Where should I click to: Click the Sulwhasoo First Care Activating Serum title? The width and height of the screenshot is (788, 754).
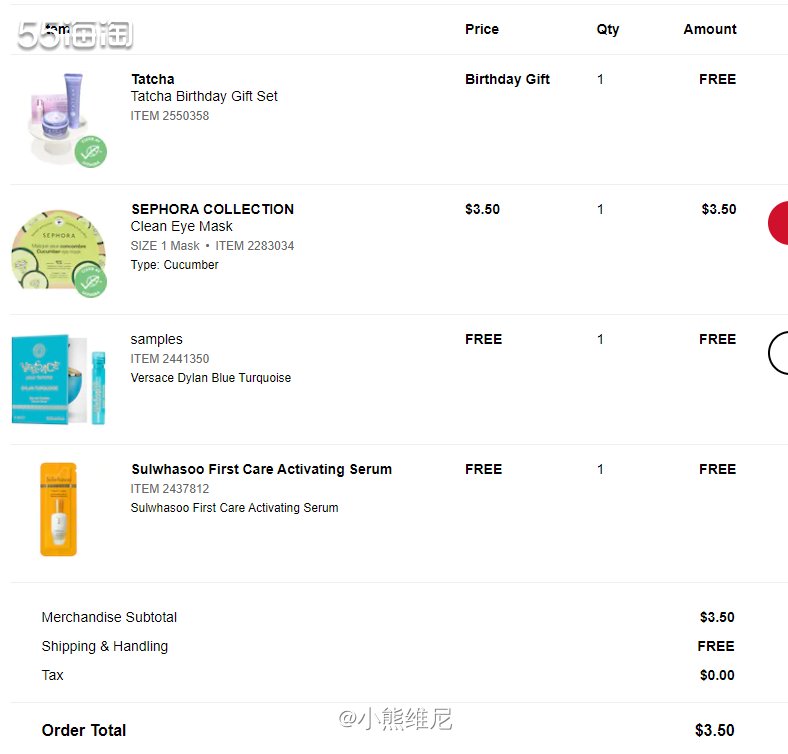pos(261,469)
